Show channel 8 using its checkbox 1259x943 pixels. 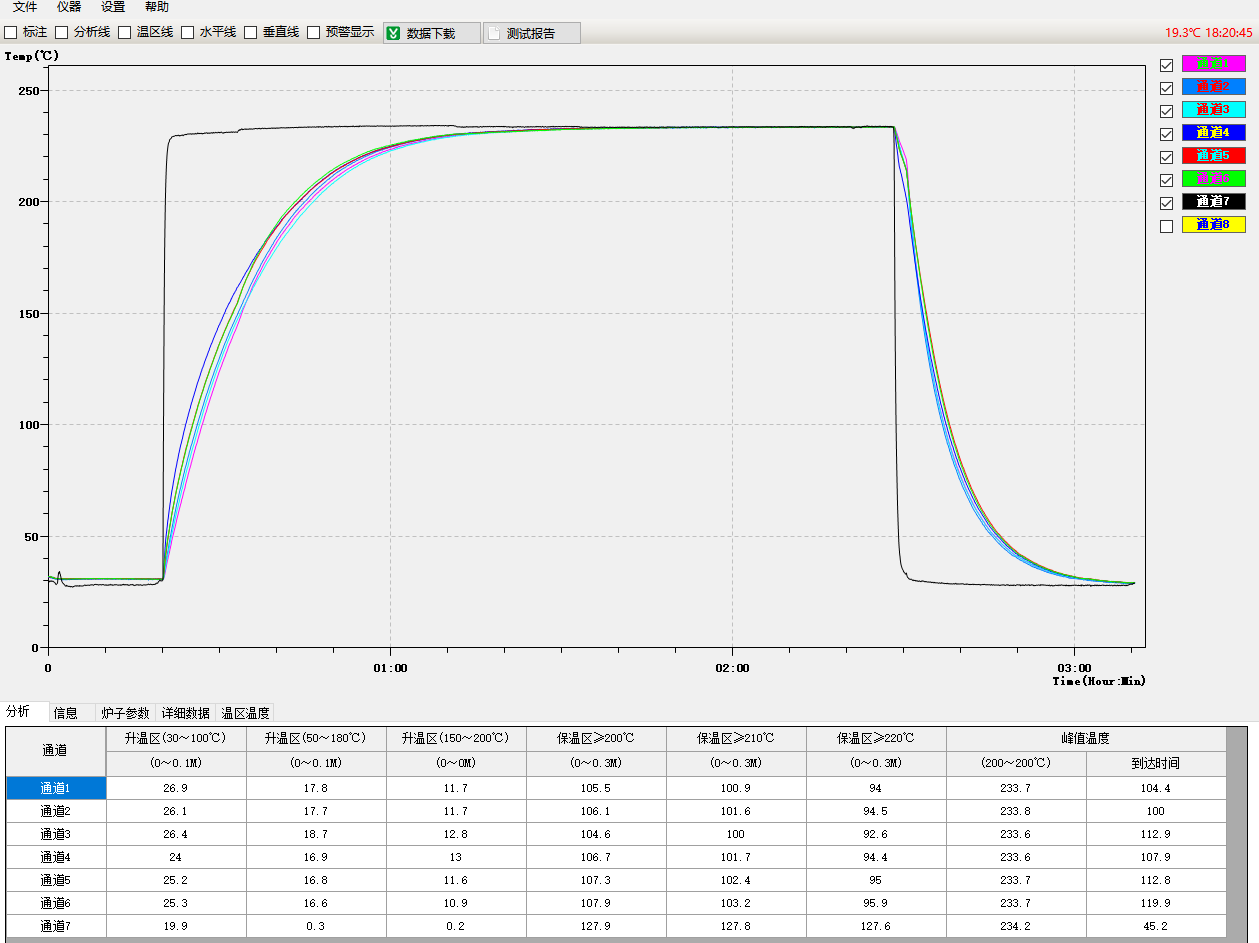tap(1166, 226)
